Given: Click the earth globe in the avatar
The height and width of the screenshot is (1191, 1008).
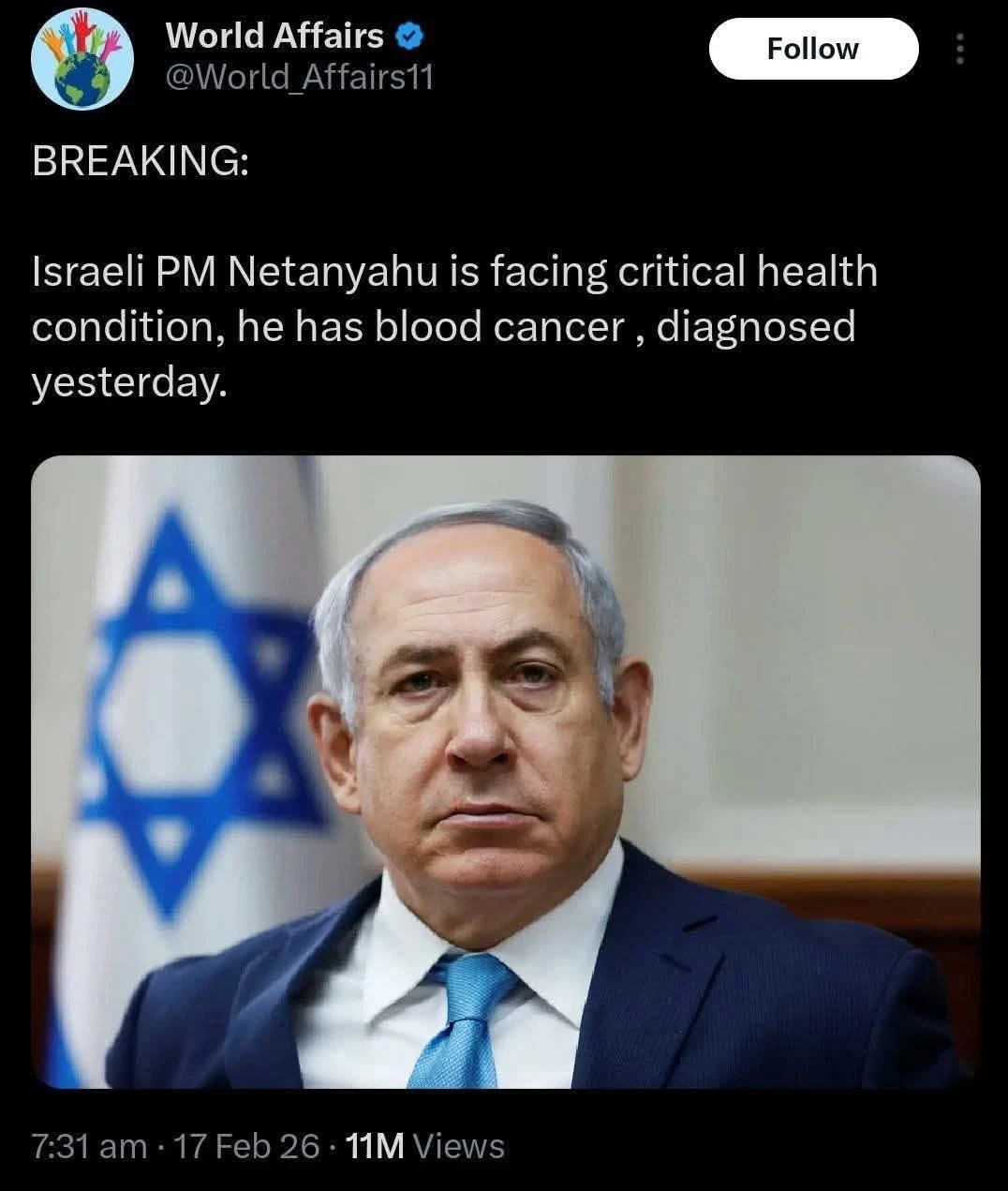Looking at the screenshot, I should (x=84, y=82).
